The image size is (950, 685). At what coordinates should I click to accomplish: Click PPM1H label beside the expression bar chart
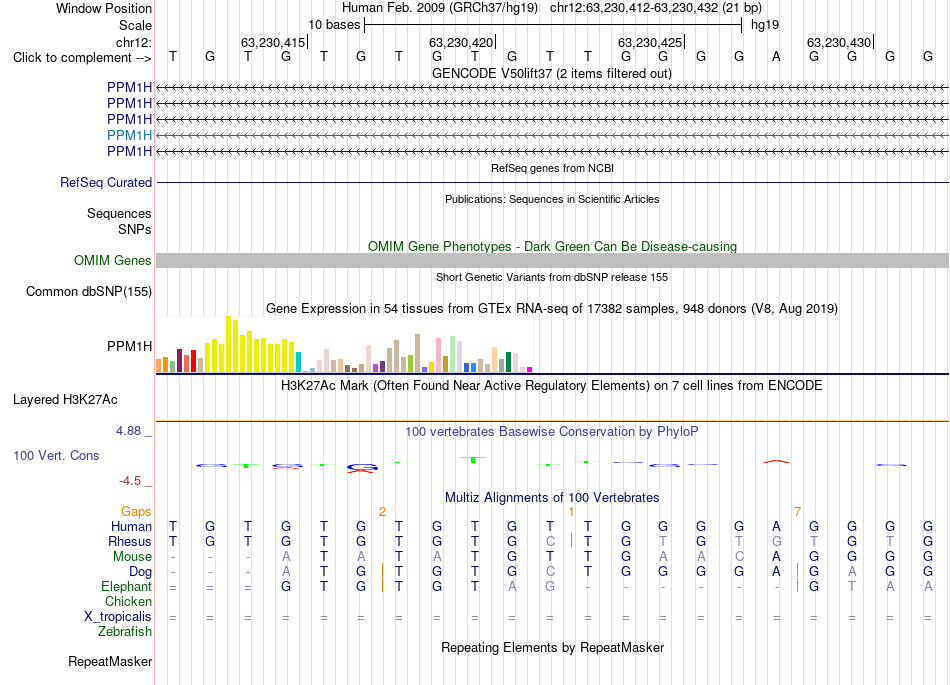click(x=129, y=346)
